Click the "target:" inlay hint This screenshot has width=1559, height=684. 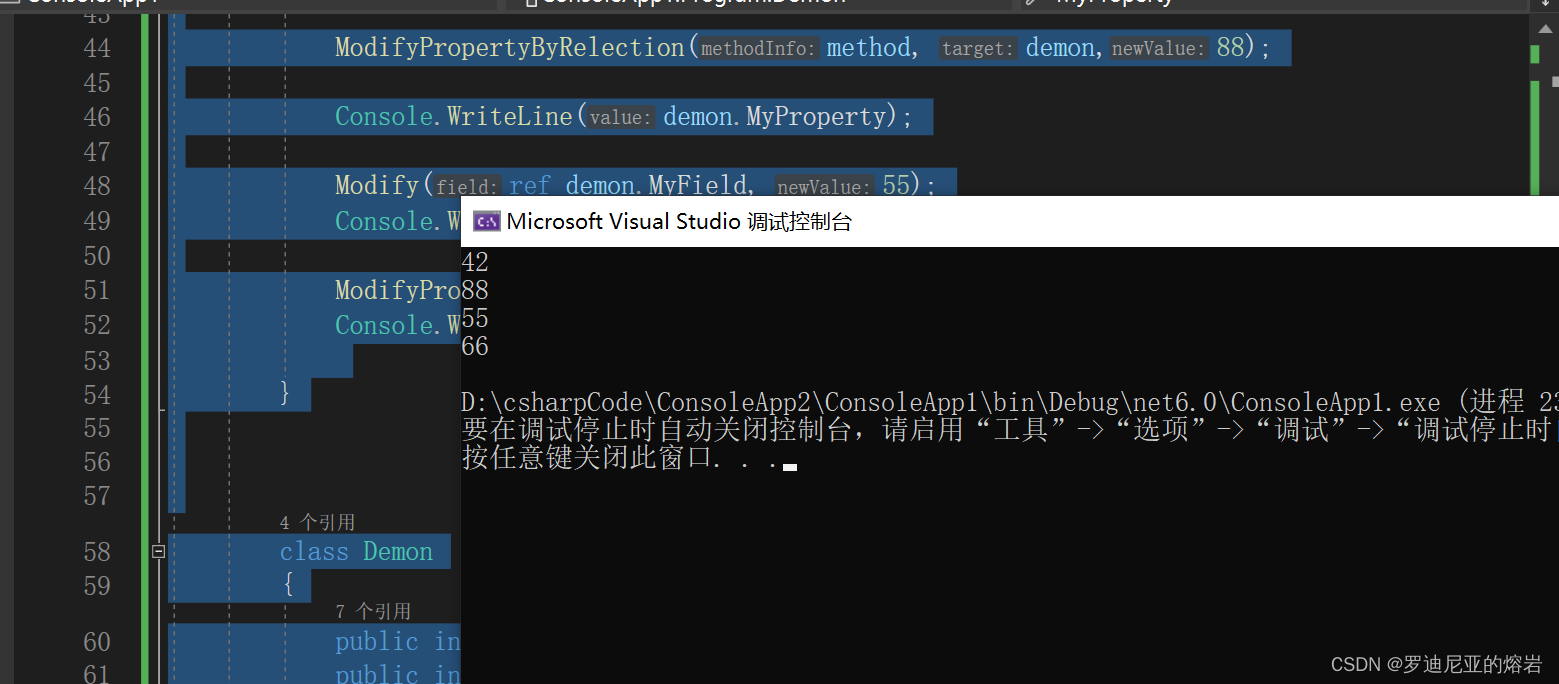coord(978,49)
